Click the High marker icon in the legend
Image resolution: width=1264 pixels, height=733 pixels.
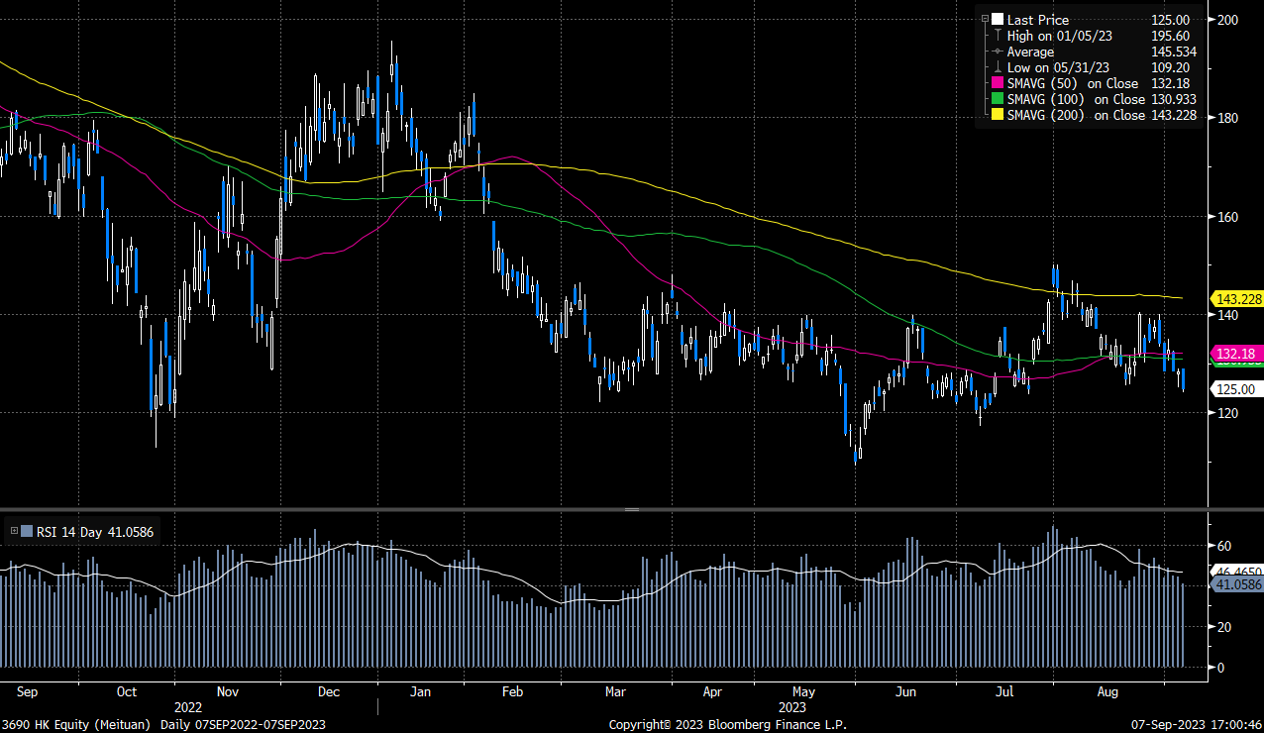click(997, 36)
